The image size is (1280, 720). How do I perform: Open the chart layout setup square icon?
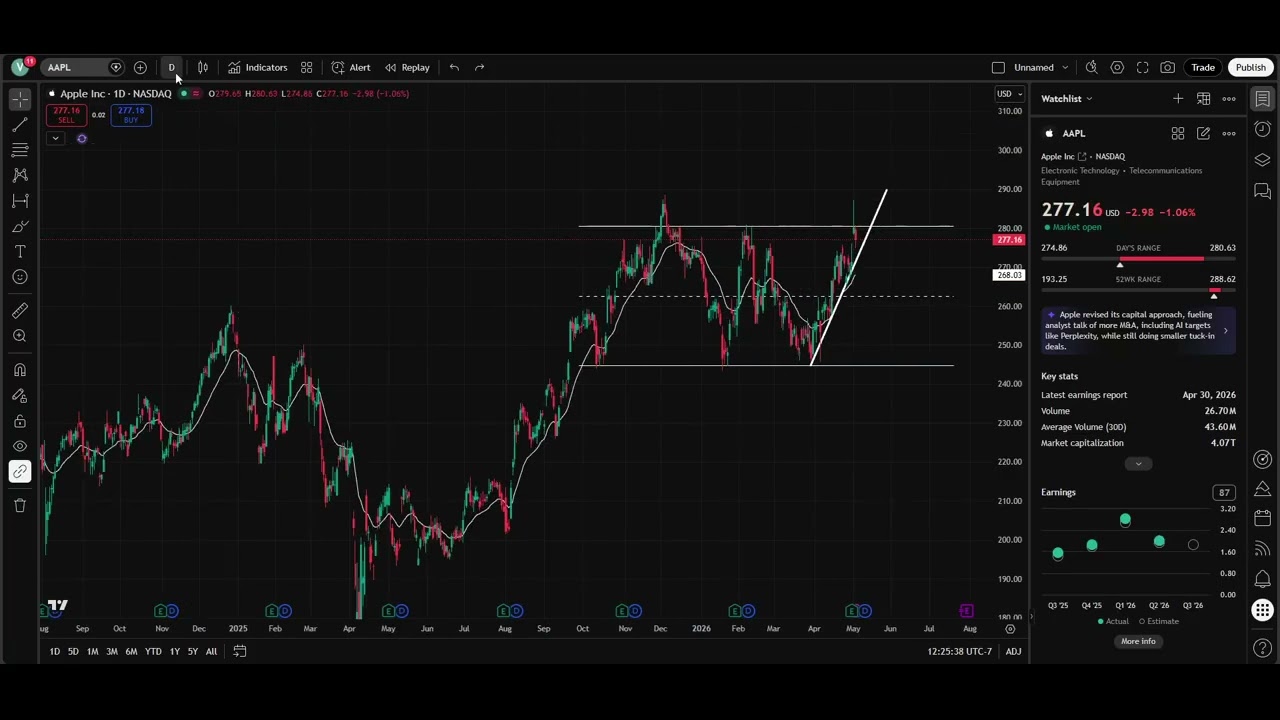click(x=998, y=67)
